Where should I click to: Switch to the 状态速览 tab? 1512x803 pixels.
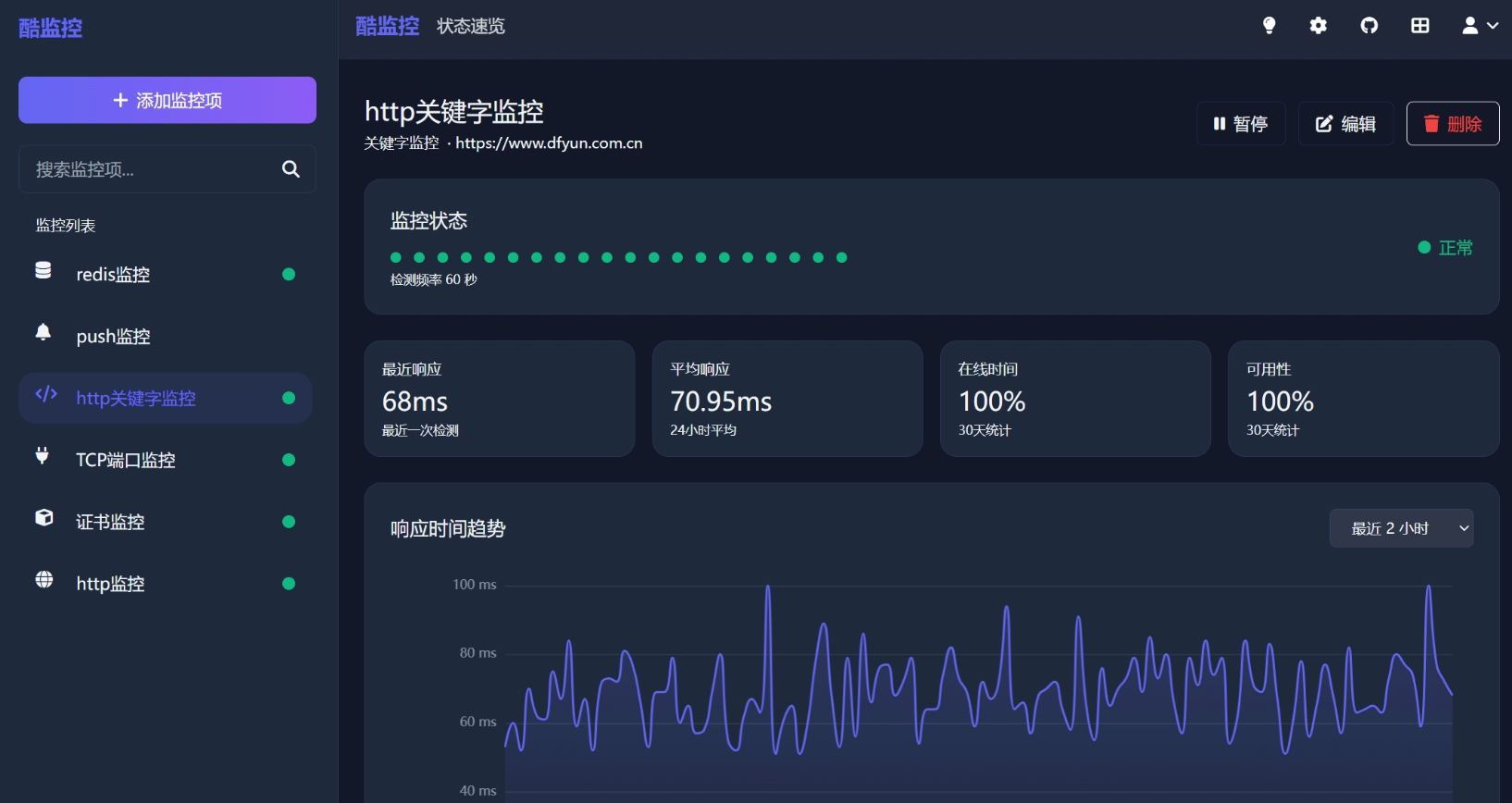click(x=471, y=26)
